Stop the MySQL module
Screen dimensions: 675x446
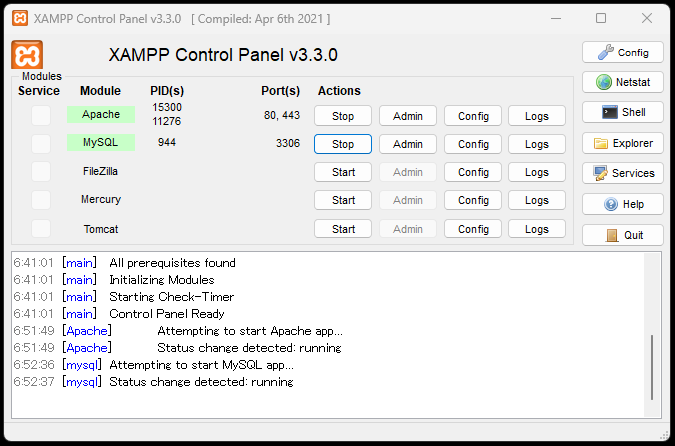[343, 144]
